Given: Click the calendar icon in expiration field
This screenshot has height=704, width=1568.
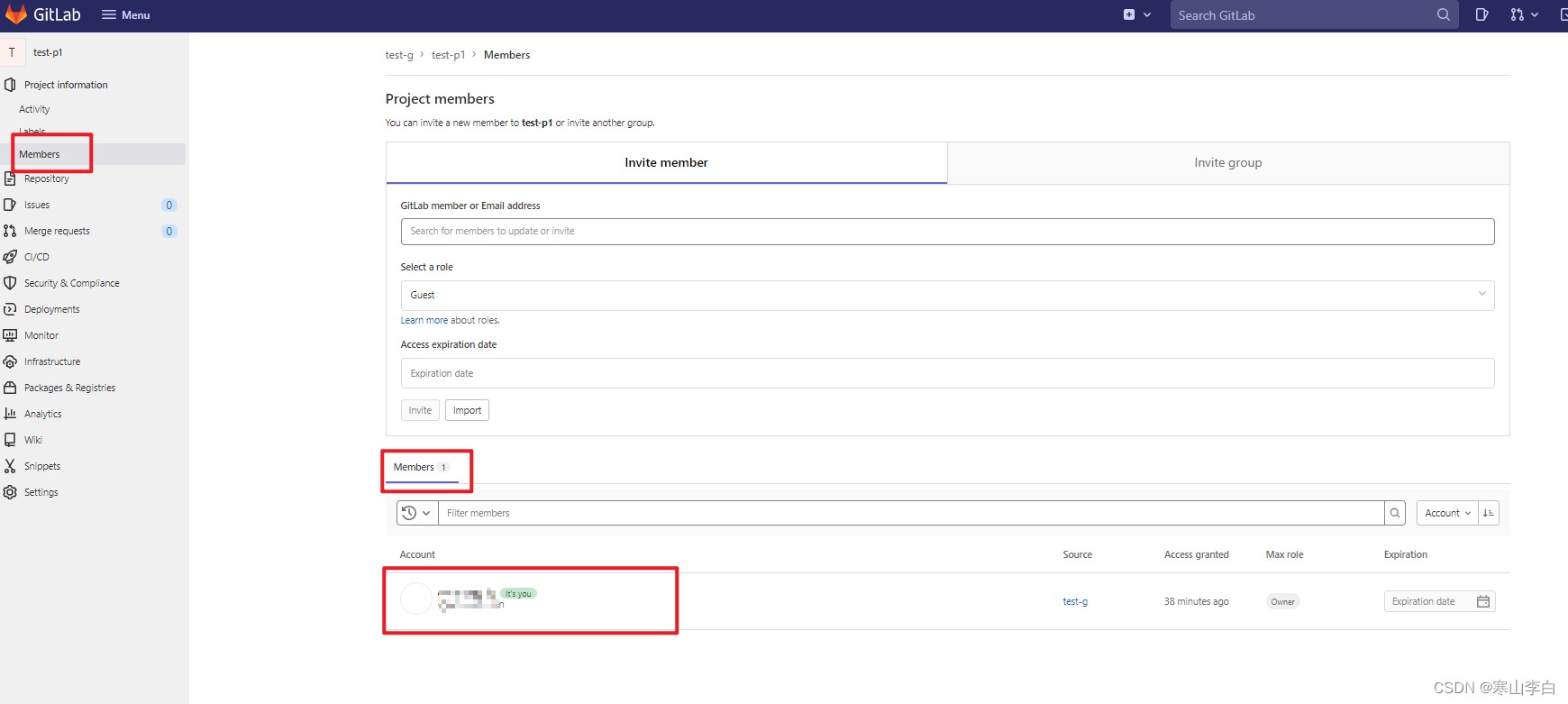Looking at the screenshot, I should 1483,601.
